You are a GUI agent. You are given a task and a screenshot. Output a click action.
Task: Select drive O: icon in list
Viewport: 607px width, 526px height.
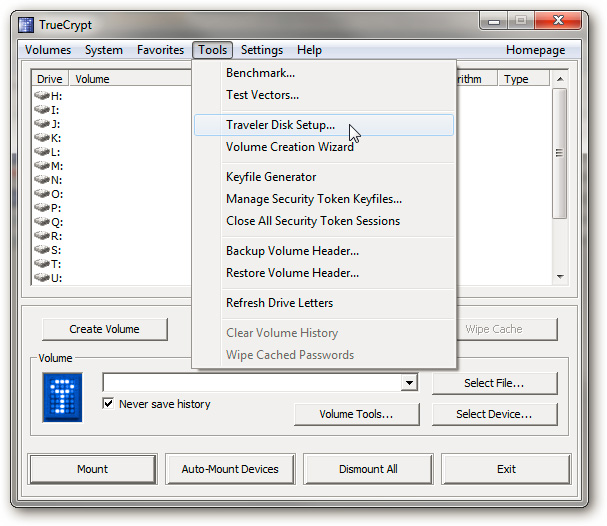point(42,194)
